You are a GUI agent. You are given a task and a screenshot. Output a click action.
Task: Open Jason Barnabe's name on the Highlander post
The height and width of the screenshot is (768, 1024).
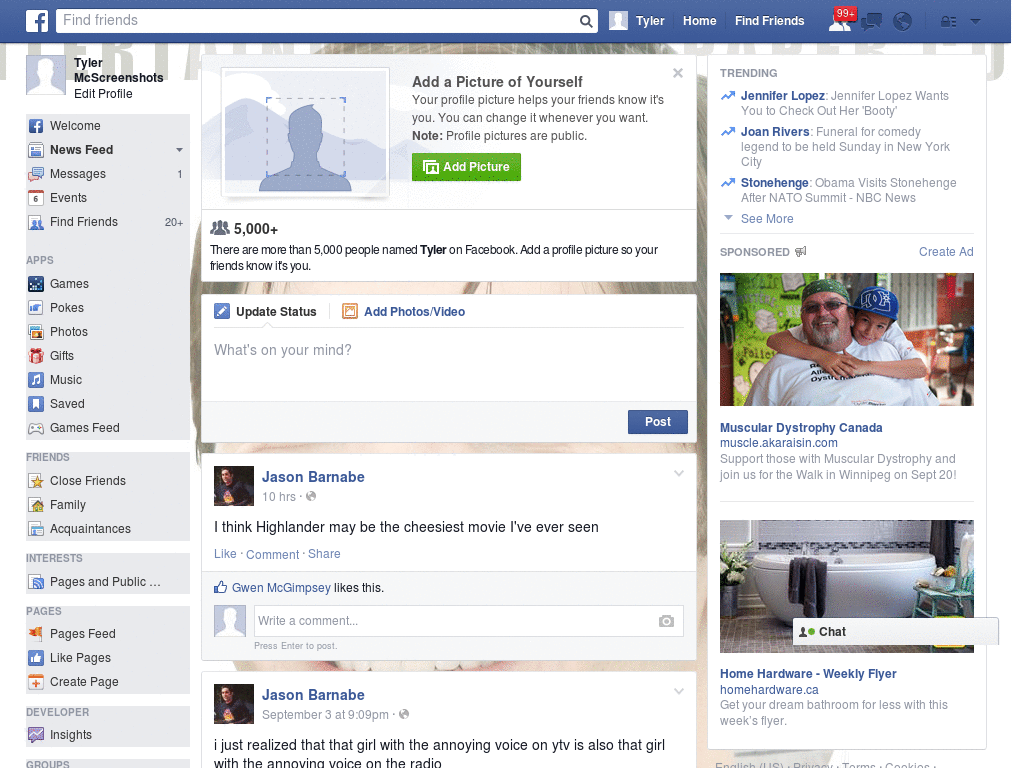(x=313, y=477)
